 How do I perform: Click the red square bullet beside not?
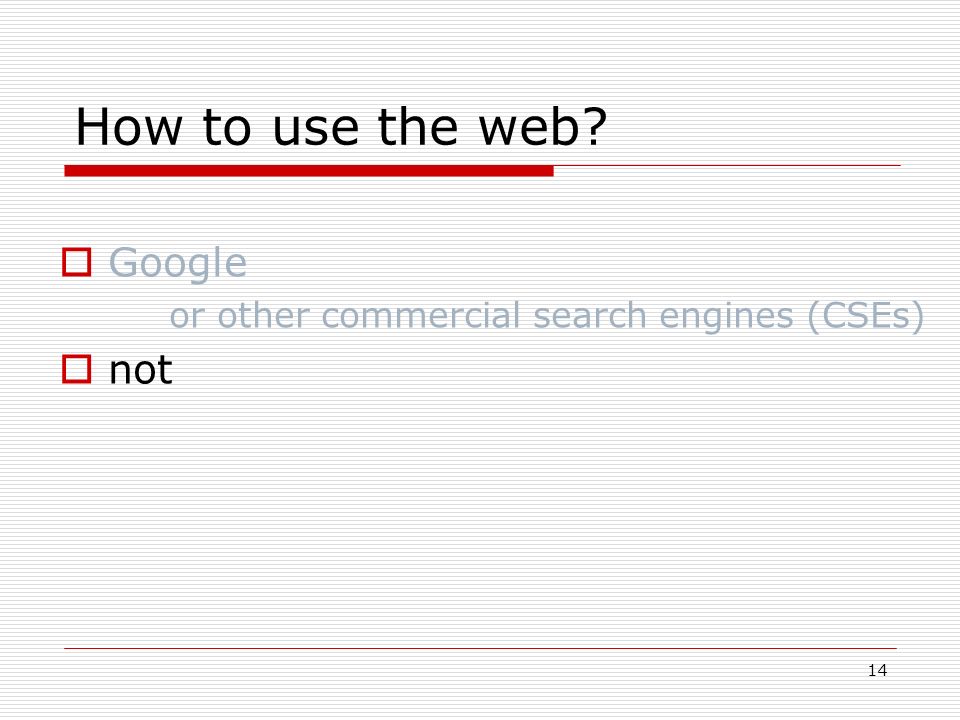77,369
